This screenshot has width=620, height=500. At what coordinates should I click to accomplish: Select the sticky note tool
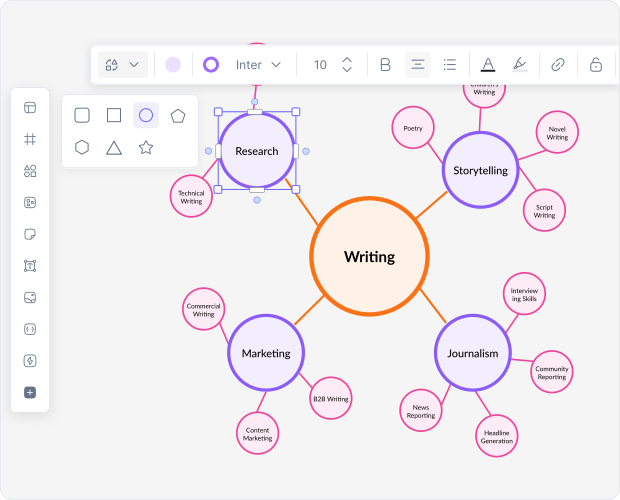click(x=30, y=234)
